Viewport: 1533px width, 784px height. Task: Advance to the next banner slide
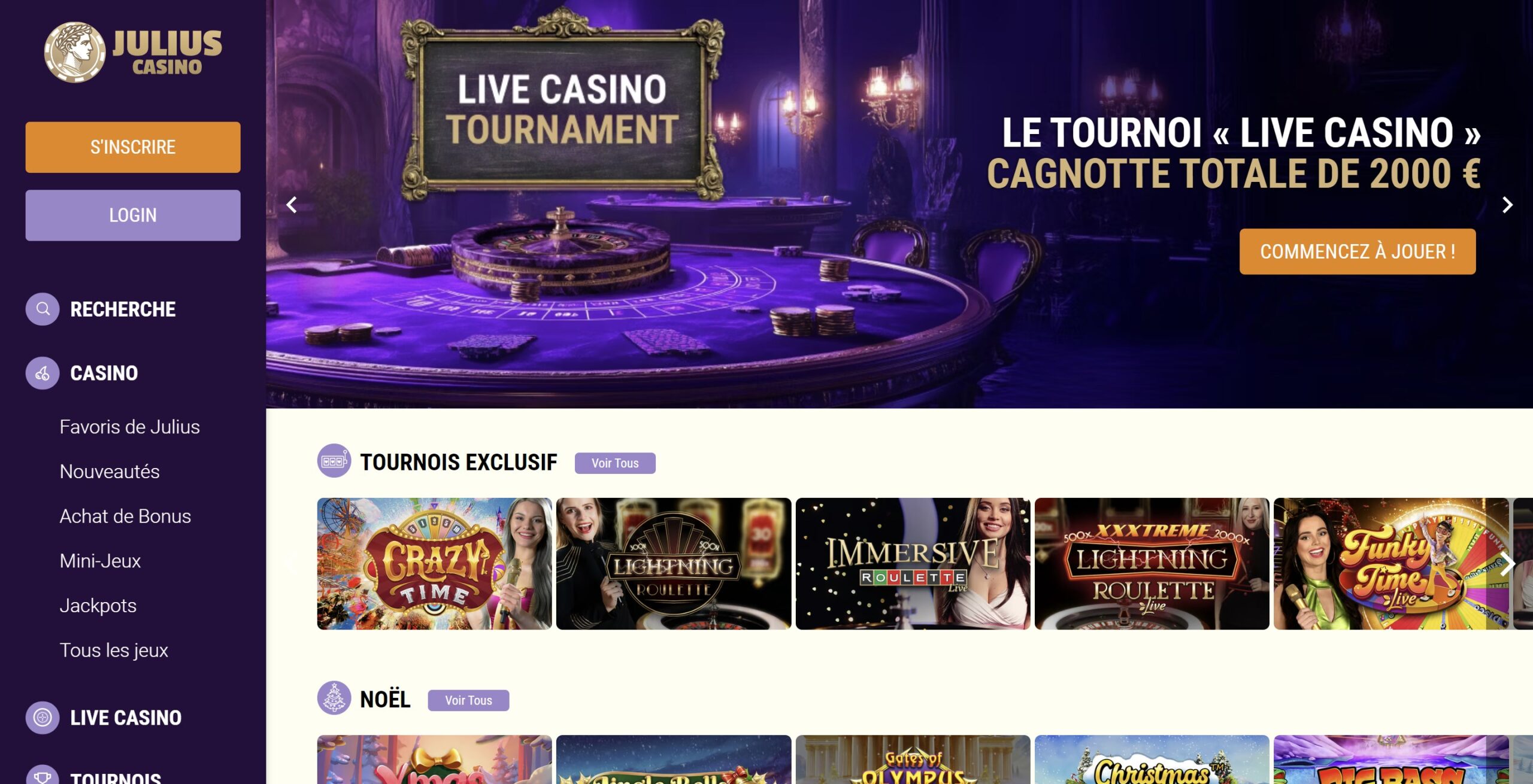[x=1507, y=205]
